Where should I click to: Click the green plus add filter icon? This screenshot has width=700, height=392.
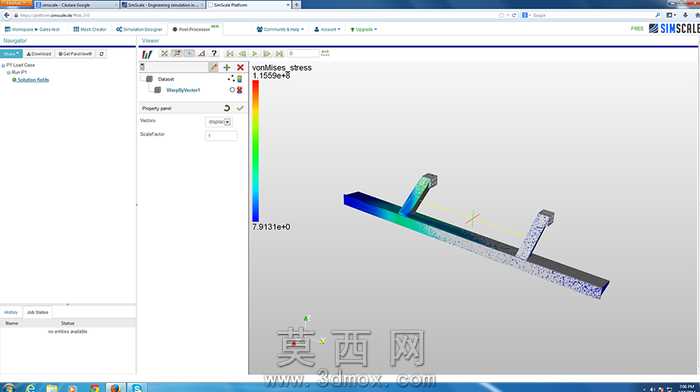[227, 67]
